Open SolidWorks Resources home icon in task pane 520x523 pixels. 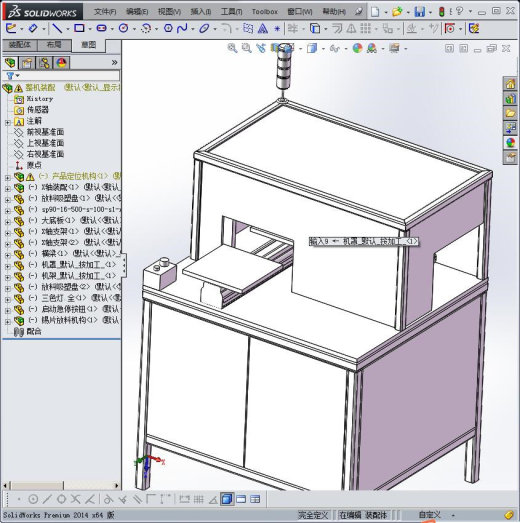click(510, 84)
